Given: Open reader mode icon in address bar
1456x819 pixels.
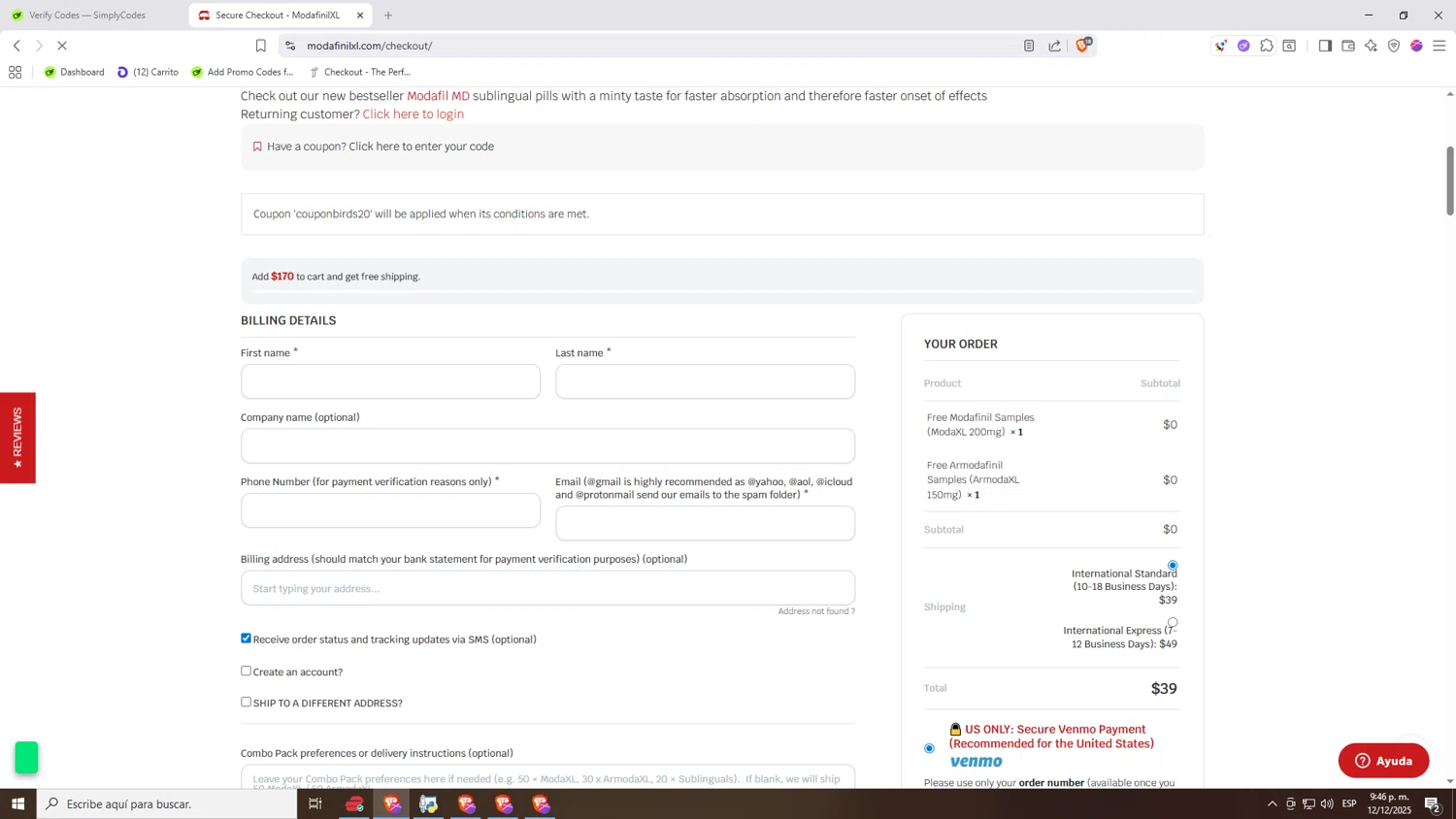Looking at the screenshot, I should point(1029,46).
